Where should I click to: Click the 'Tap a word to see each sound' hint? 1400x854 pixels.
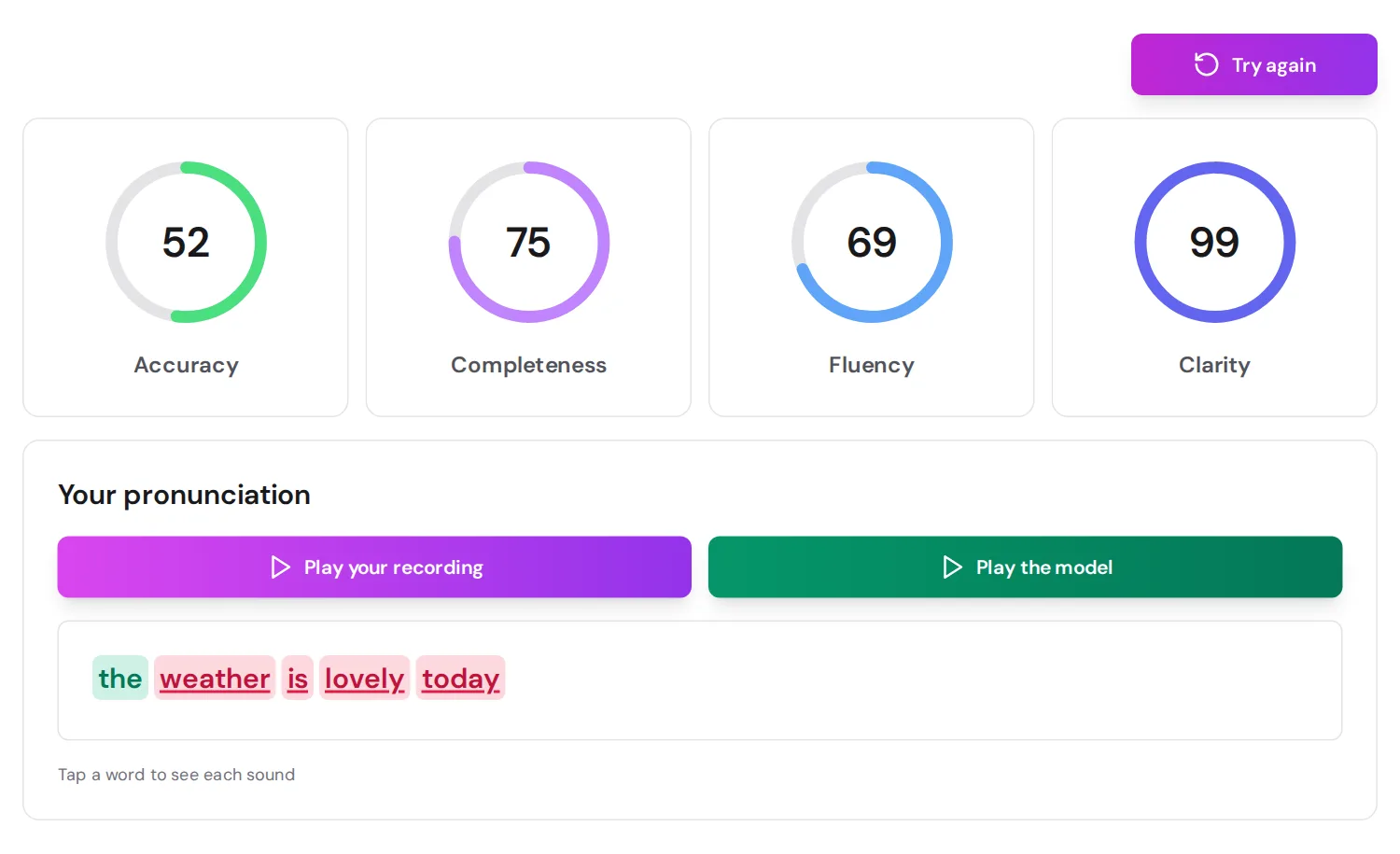[176, 775]
